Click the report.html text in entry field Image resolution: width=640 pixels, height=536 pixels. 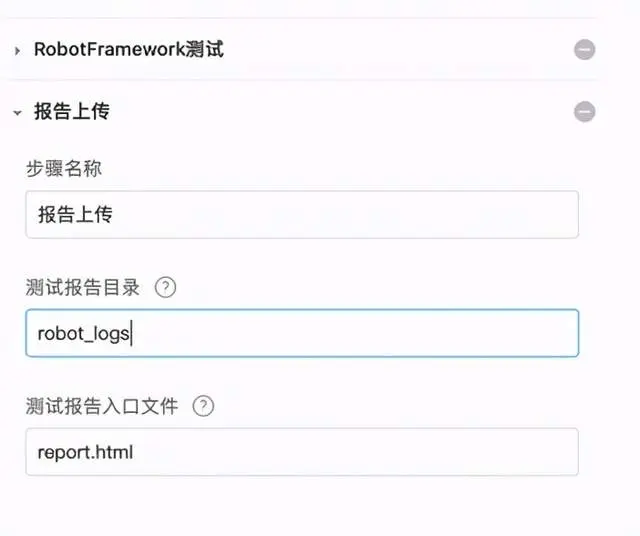coord(85,452)
